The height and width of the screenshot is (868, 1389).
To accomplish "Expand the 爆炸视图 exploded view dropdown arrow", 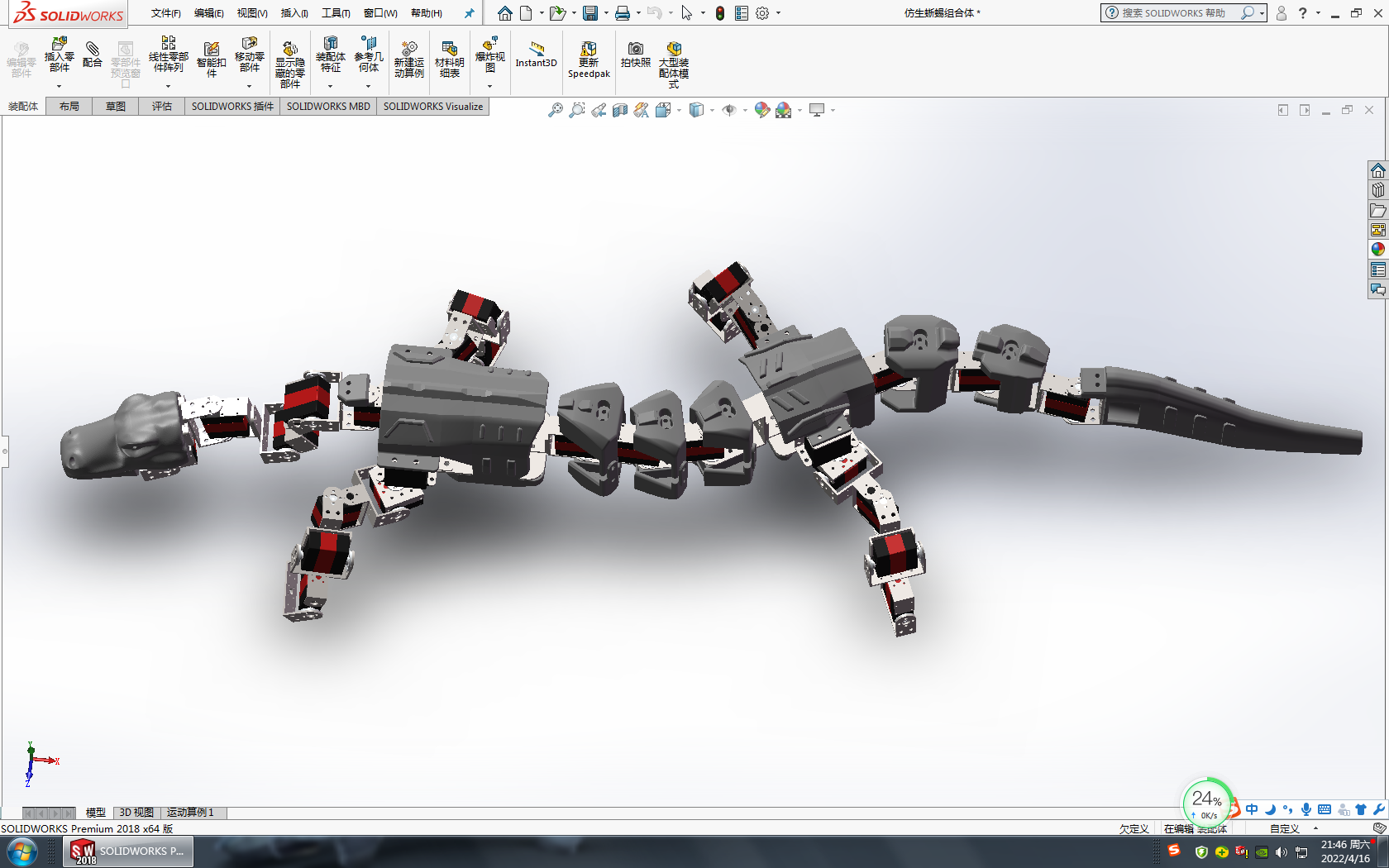I will pos(489,86).
